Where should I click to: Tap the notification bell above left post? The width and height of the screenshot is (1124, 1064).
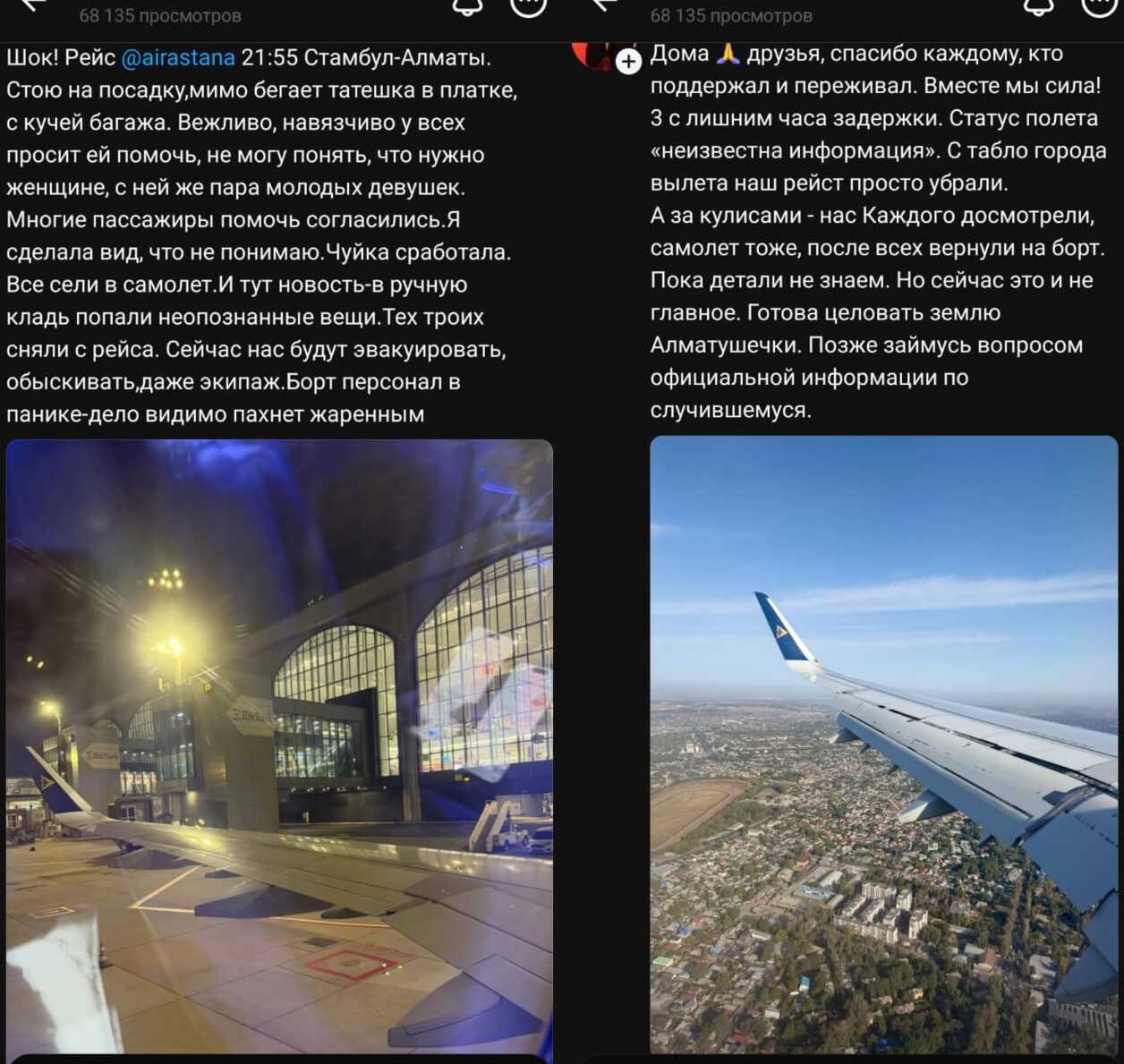(466, 6)
